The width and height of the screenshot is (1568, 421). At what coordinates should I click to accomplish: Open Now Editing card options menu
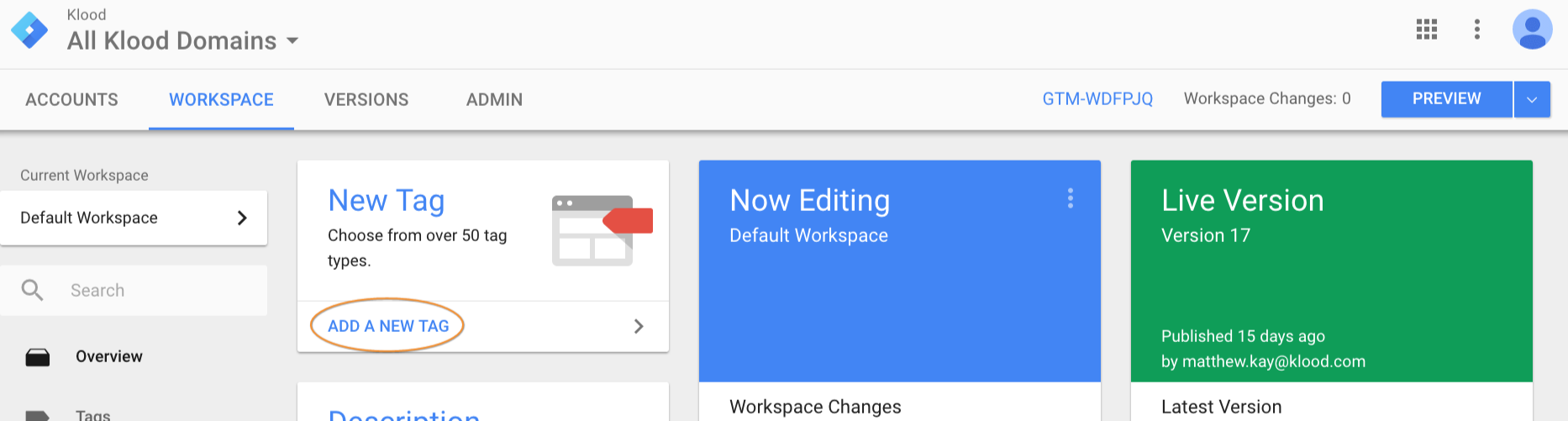click(1070, 198)
